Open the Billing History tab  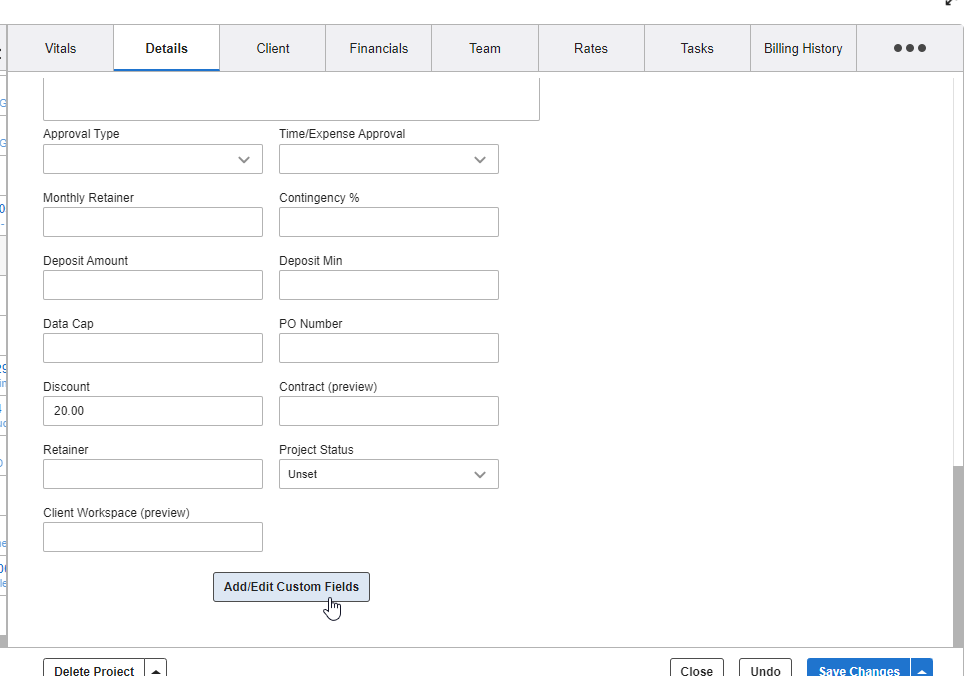(803, 47)
